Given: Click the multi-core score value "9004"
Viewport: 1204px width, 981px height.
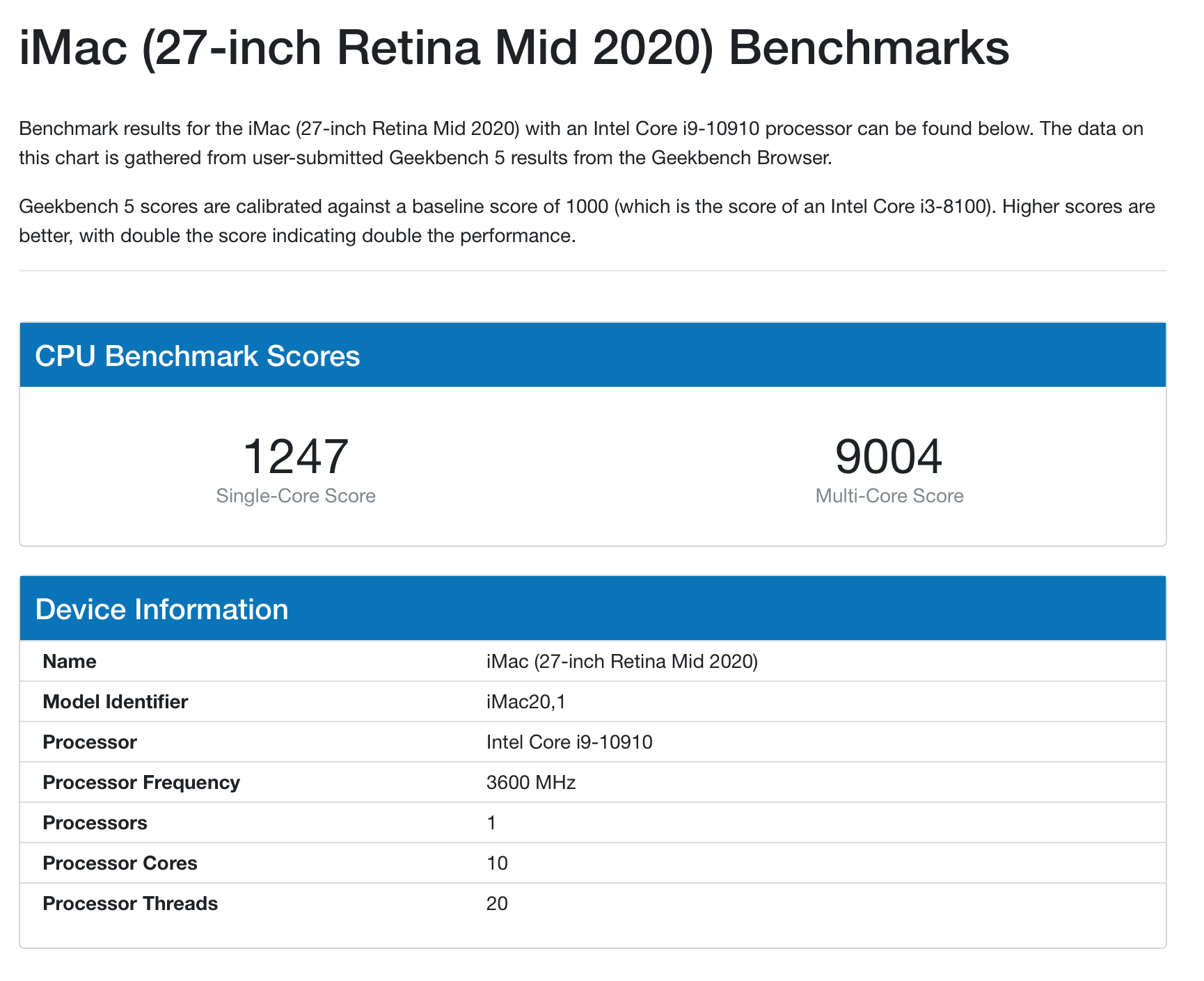Looking at the screenshot, I should 889,456.
